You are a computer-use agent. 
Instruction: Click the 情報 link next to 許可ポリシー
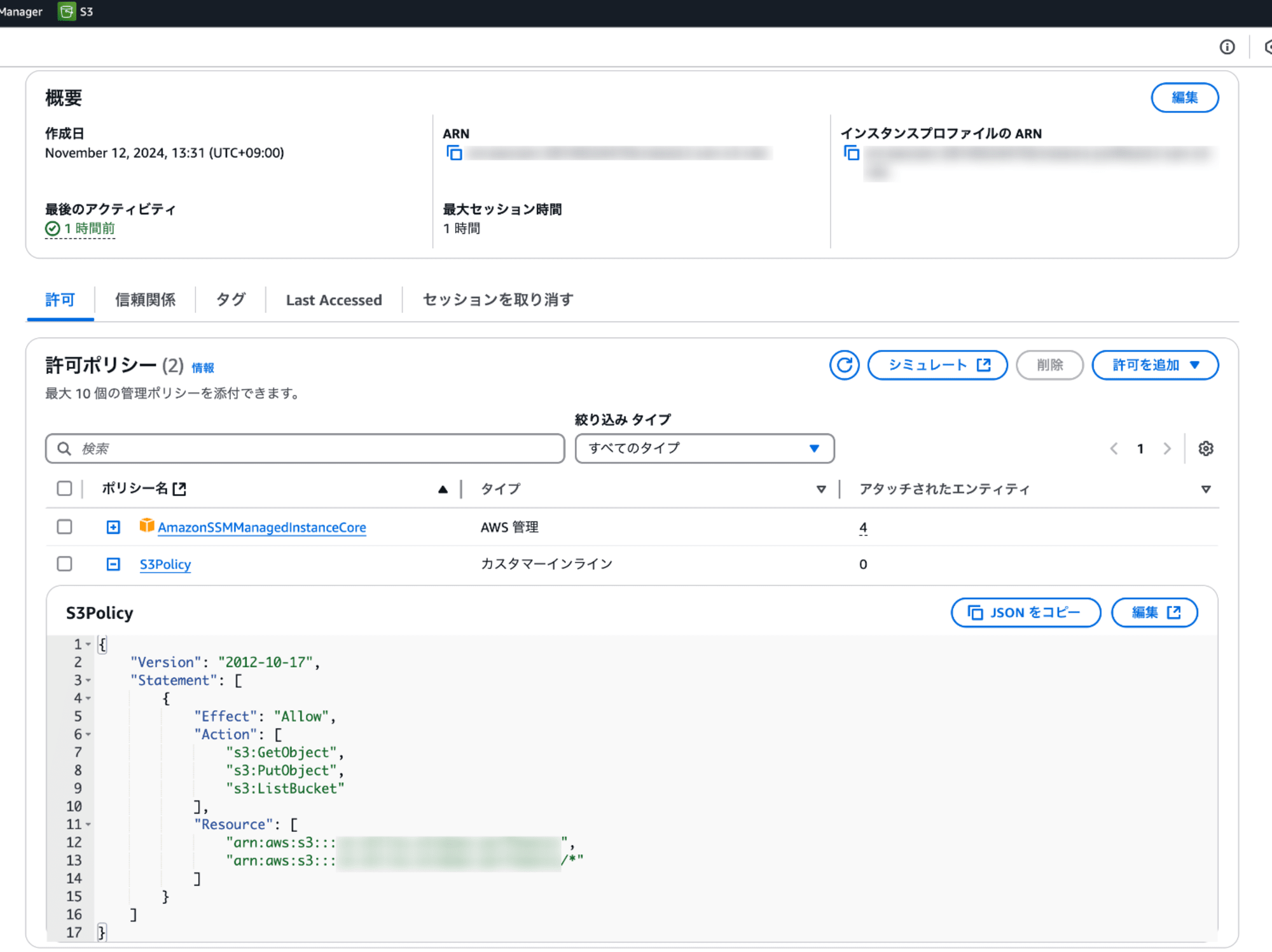(x=203, y=368)
